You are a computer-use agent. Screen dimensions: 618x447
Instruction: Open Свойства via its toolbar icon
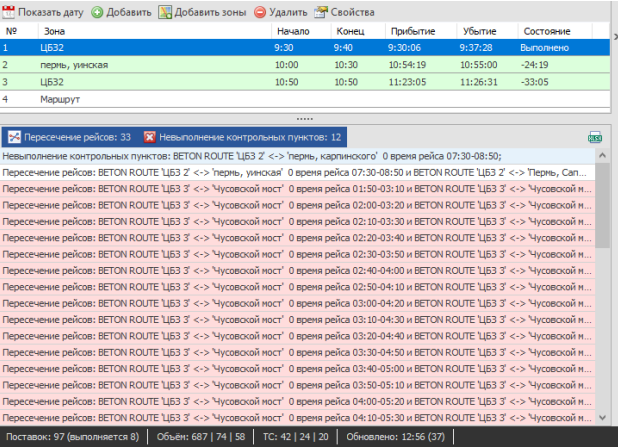coord(321,12)
